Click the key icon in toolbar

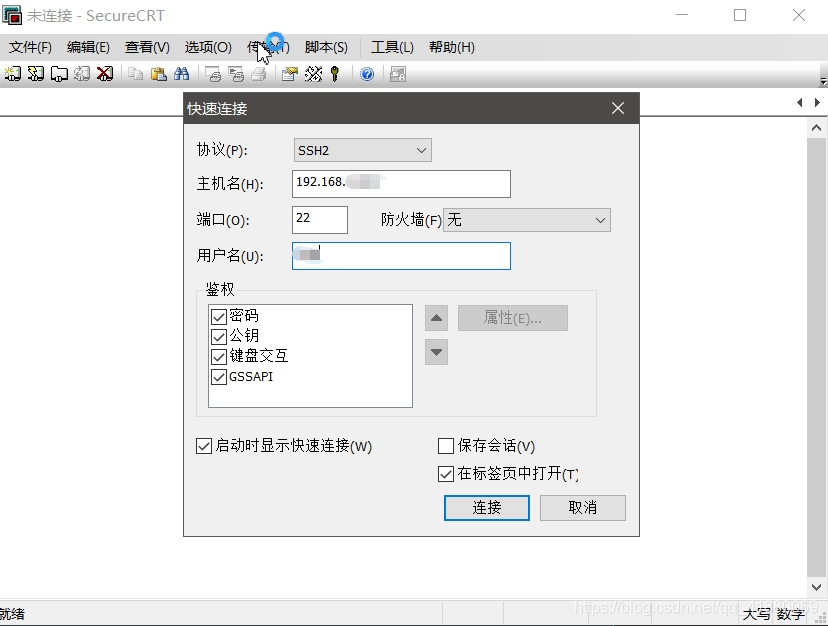coord(335,74)
